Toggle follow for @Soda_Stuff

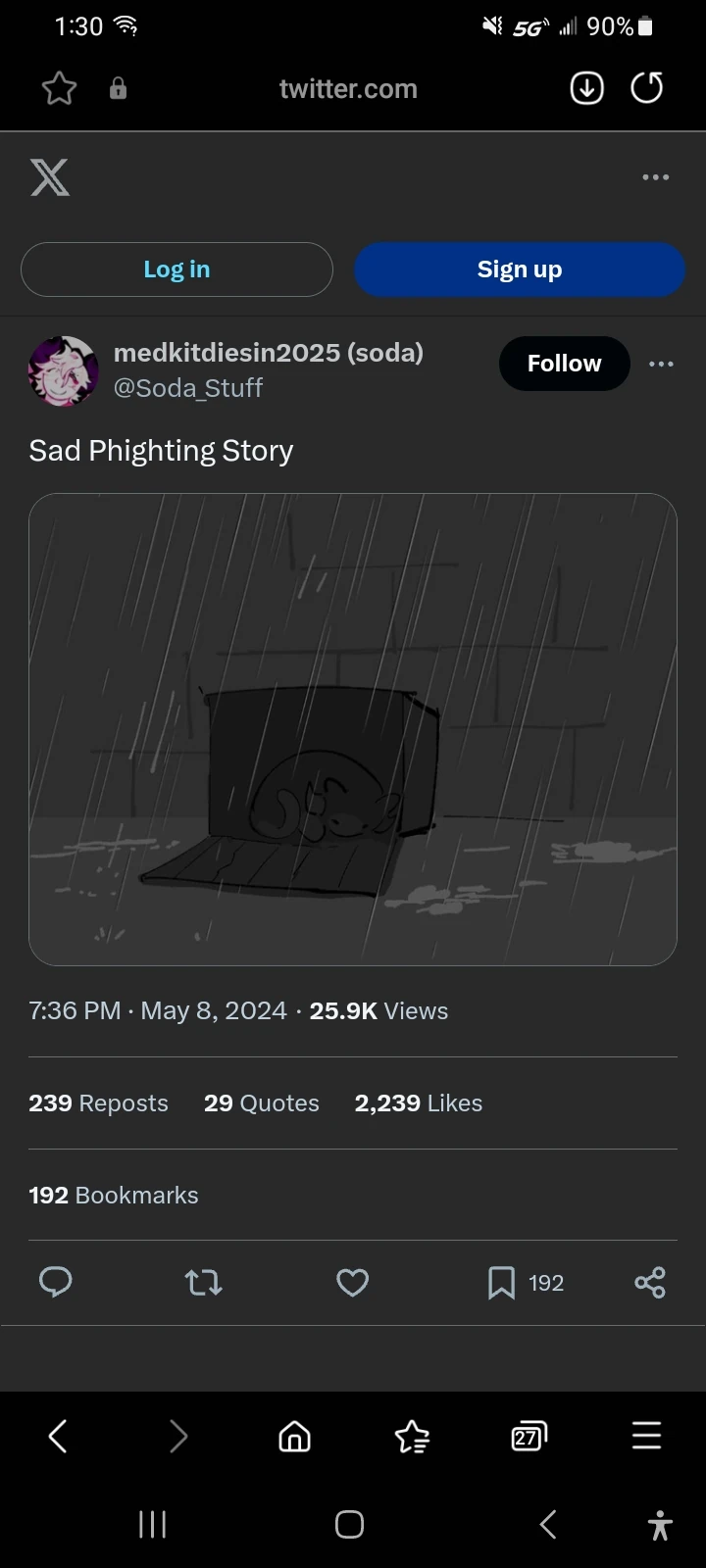tap(564, 364)
